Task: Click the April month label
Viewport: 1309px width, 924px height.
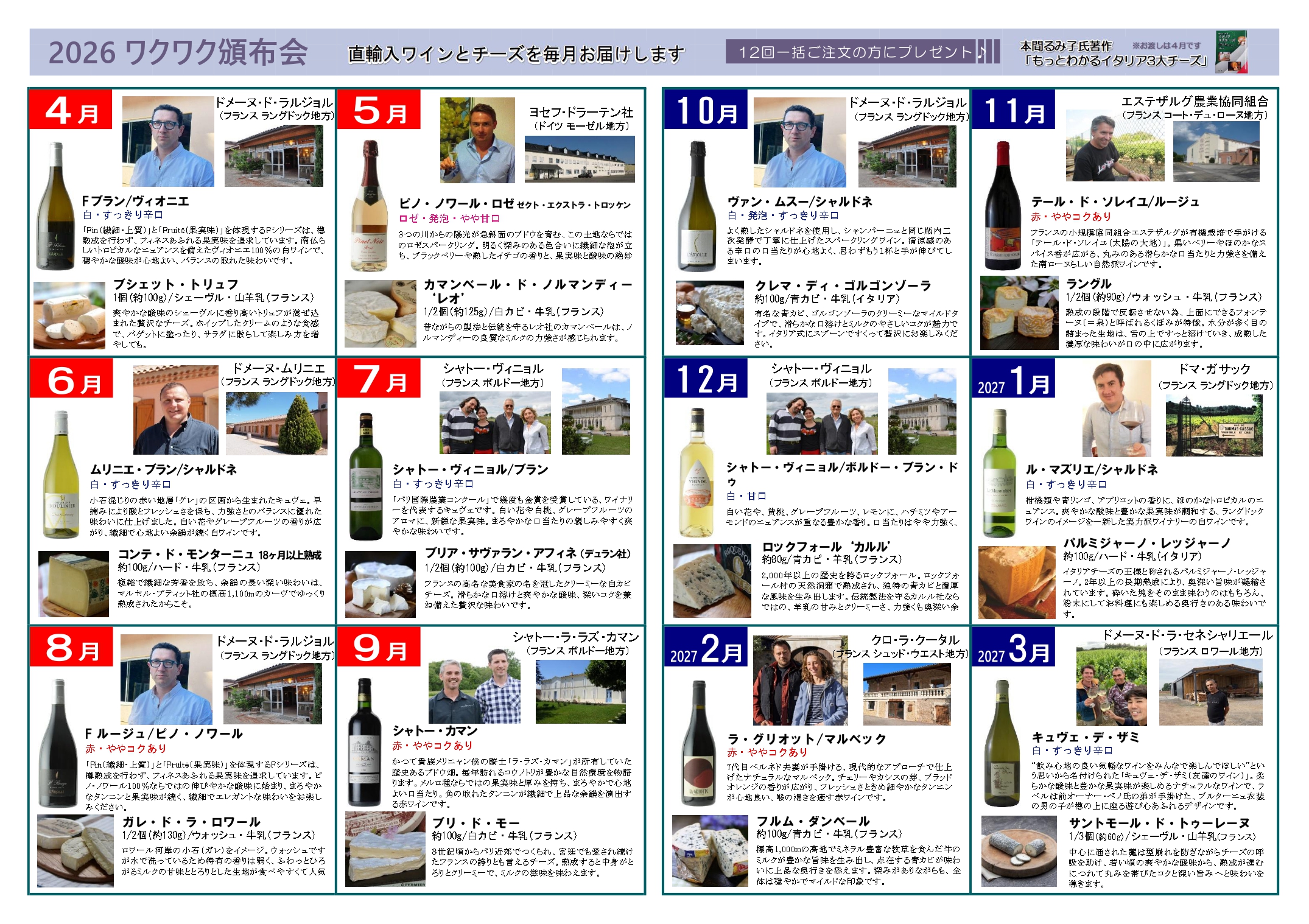Action: [71, 110]
